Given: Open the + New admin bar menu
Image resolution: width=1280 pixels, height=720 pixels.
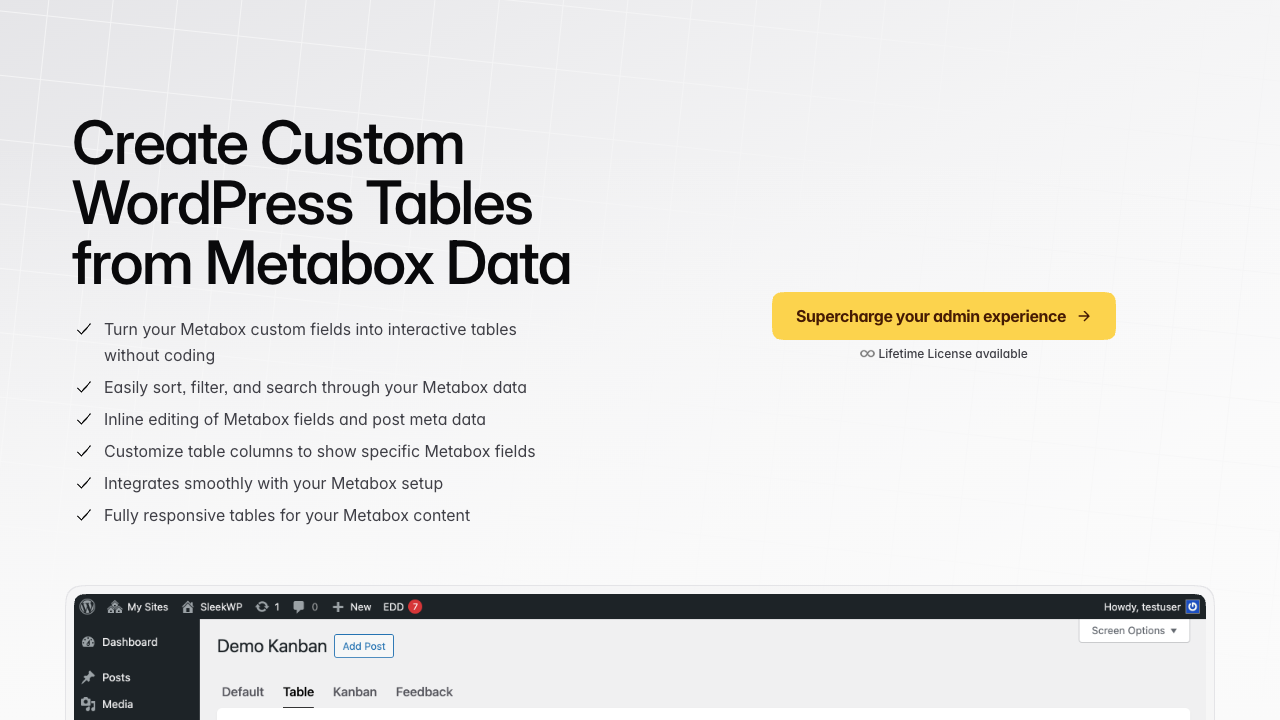Looking at the screenshot, I should tap(352, 607).
